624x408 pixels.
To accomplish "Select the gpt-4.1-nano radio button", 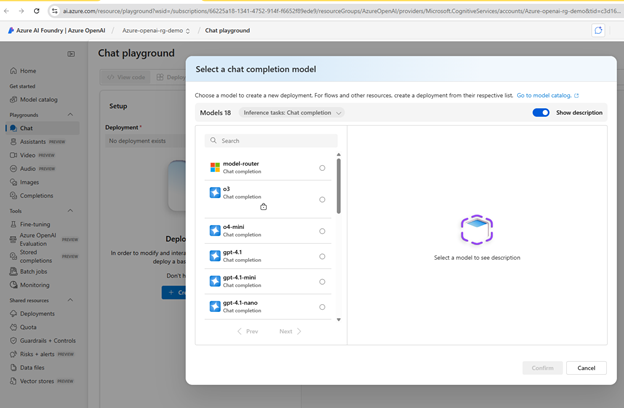I will pyautogui.click(x=322, y=307).
